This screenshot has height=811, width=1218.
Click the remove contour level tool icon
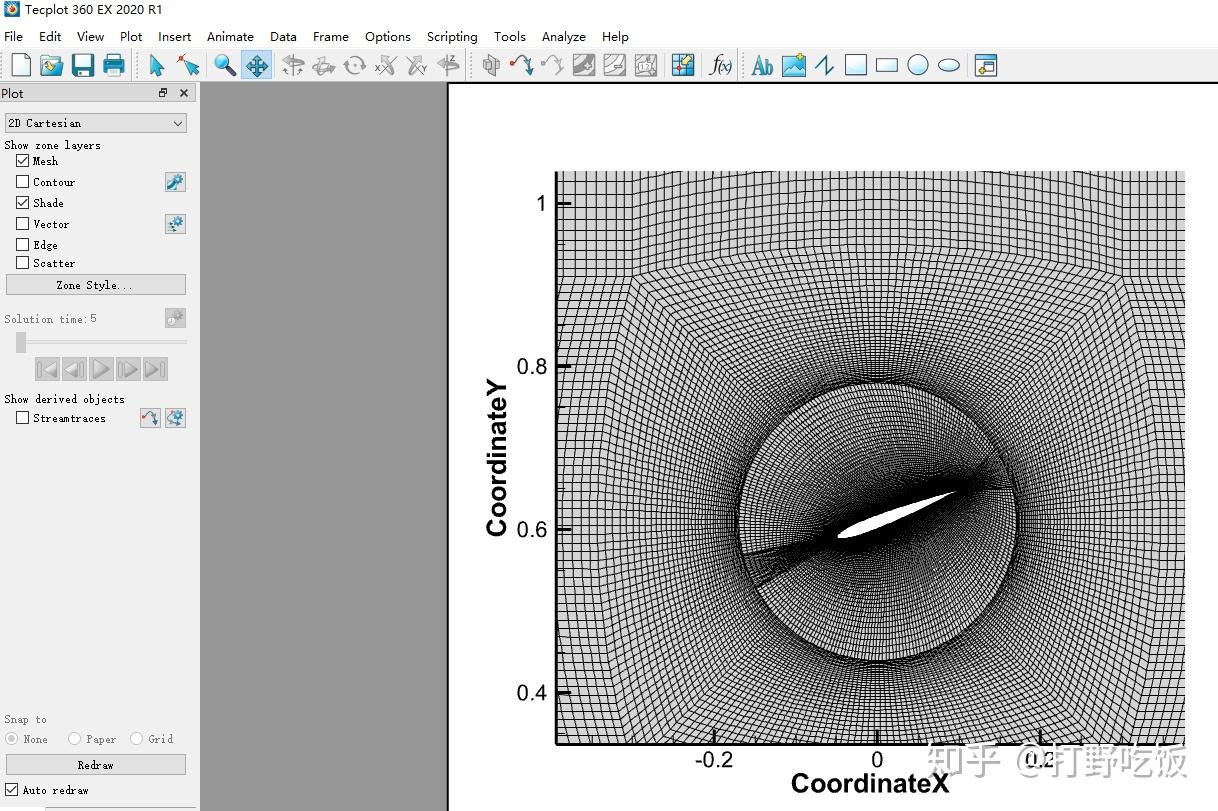click(x=615, y=66)
